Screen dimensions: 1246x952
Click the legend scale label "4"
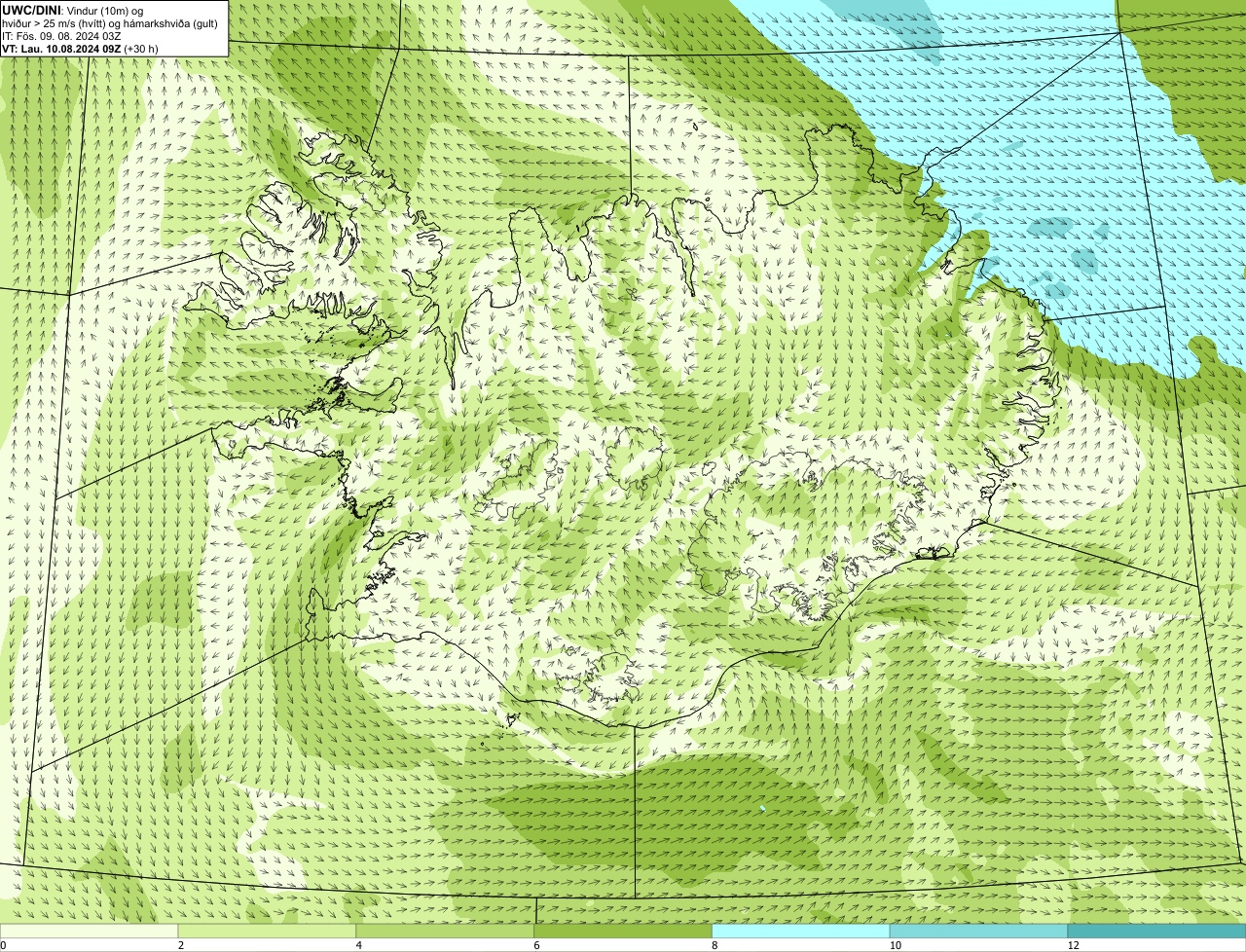click(x=359, y=945)
